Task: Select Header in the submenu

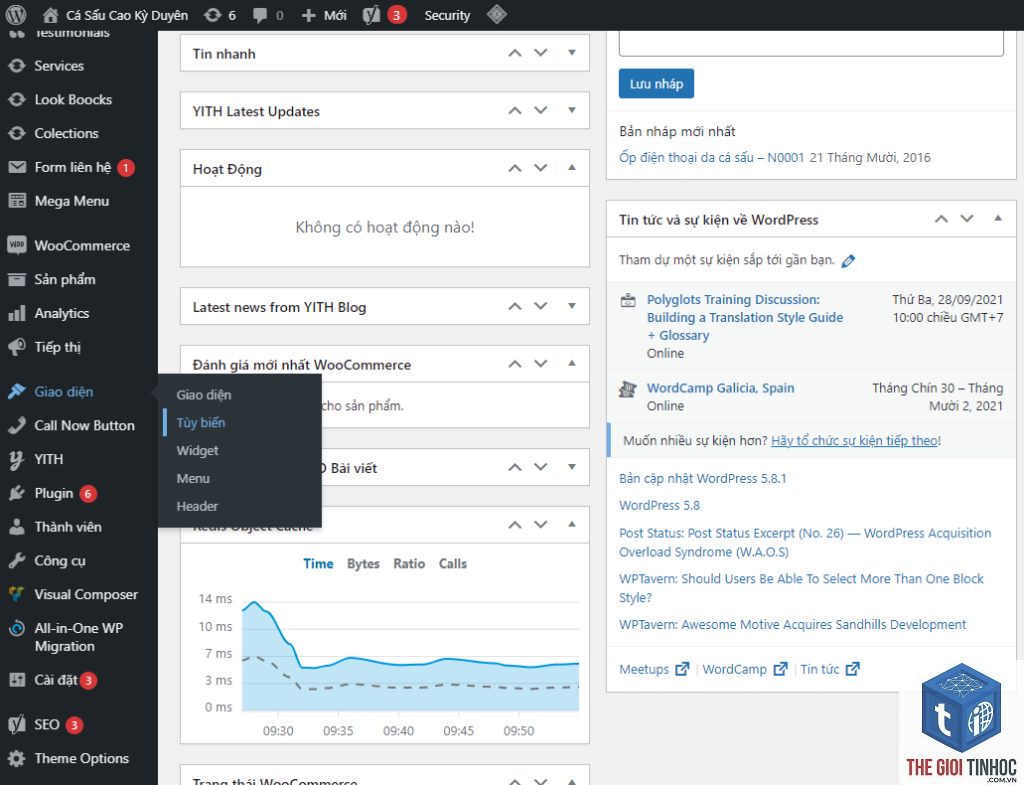Action: [x=197, y=506]
